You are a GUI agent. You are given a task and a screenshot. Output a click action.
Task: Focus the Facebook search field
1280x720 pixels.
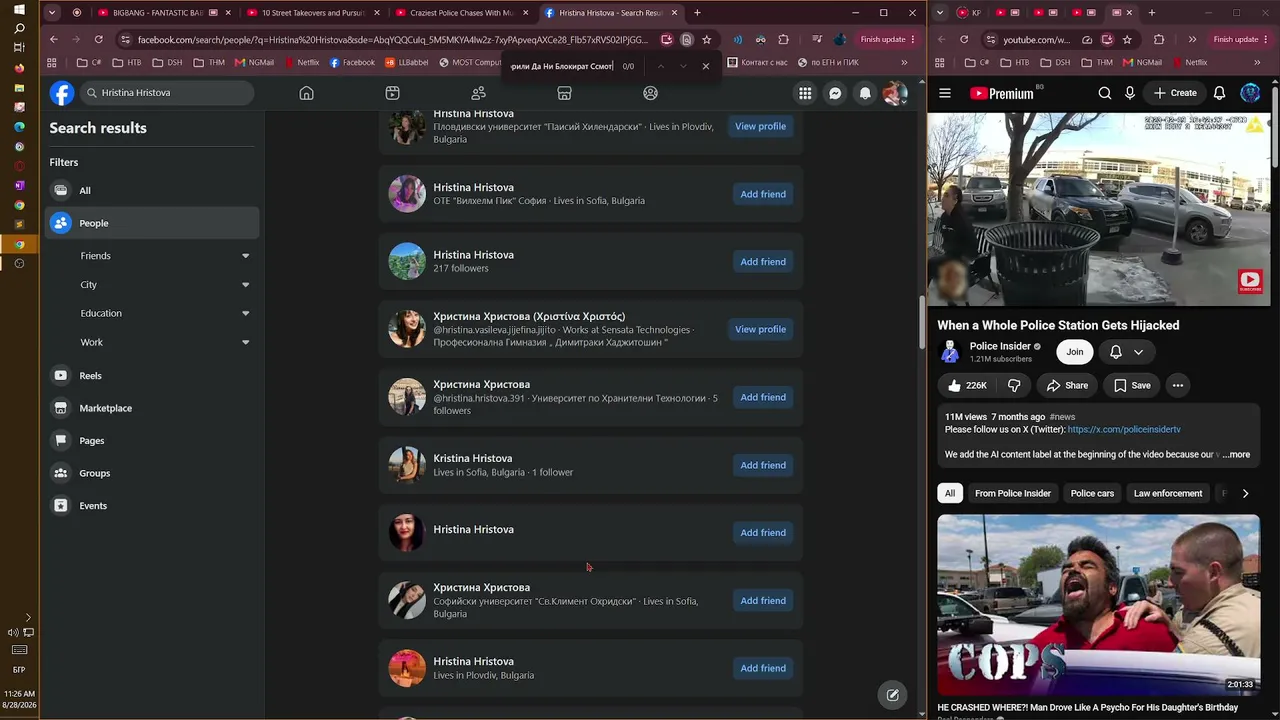166,93
